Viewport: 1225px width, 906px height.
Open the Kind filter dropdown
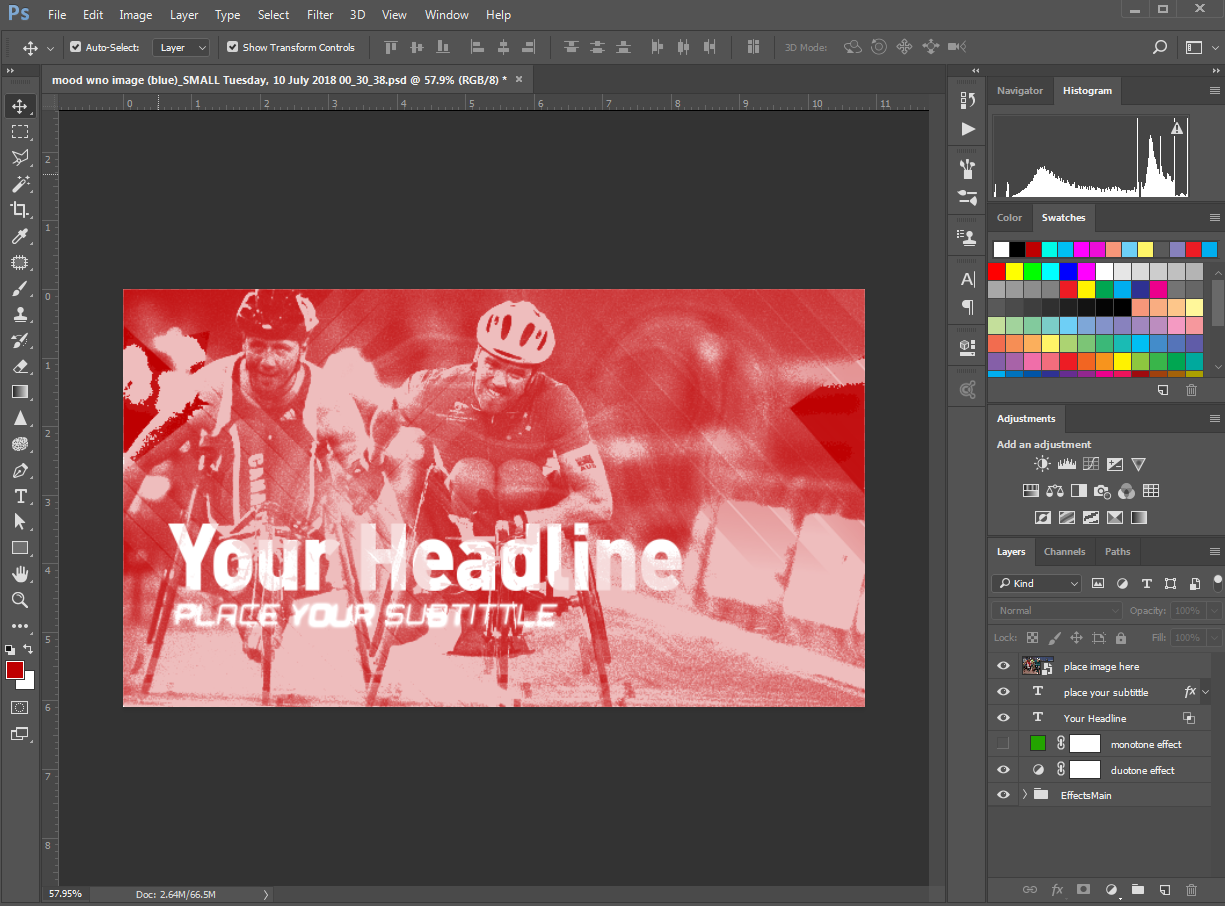click(1036, 583)
